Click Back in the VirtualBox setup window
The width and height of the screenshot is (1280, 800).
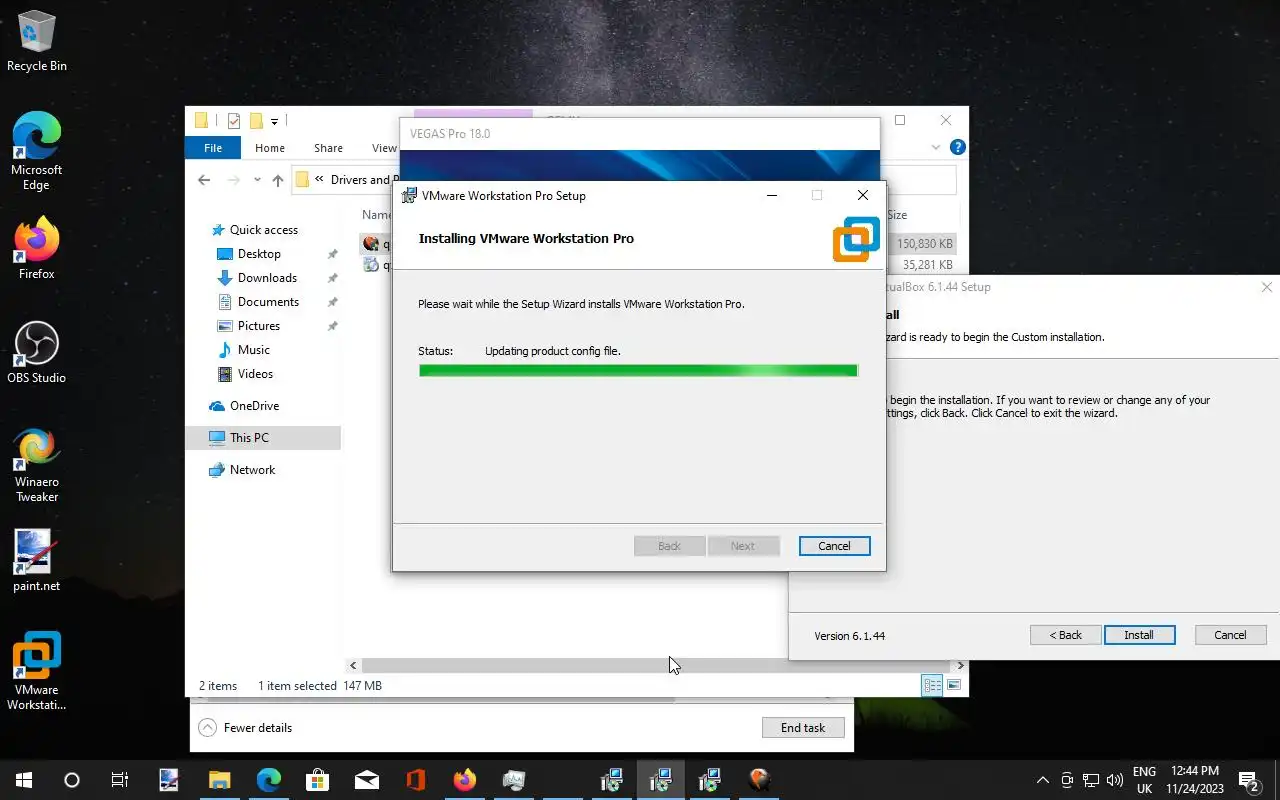tap(1066, 635)
